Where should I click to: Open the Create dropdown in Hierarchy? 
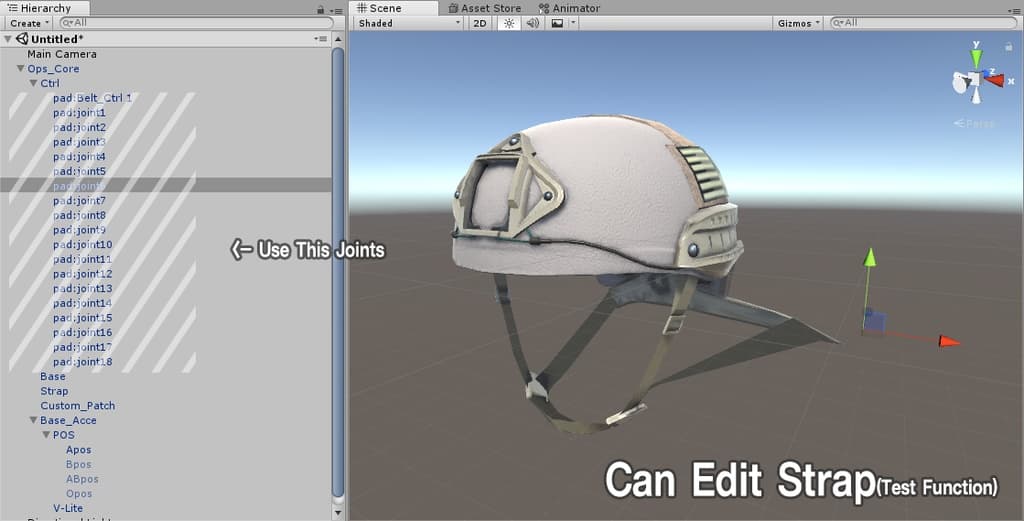click(x=29, y=23)
